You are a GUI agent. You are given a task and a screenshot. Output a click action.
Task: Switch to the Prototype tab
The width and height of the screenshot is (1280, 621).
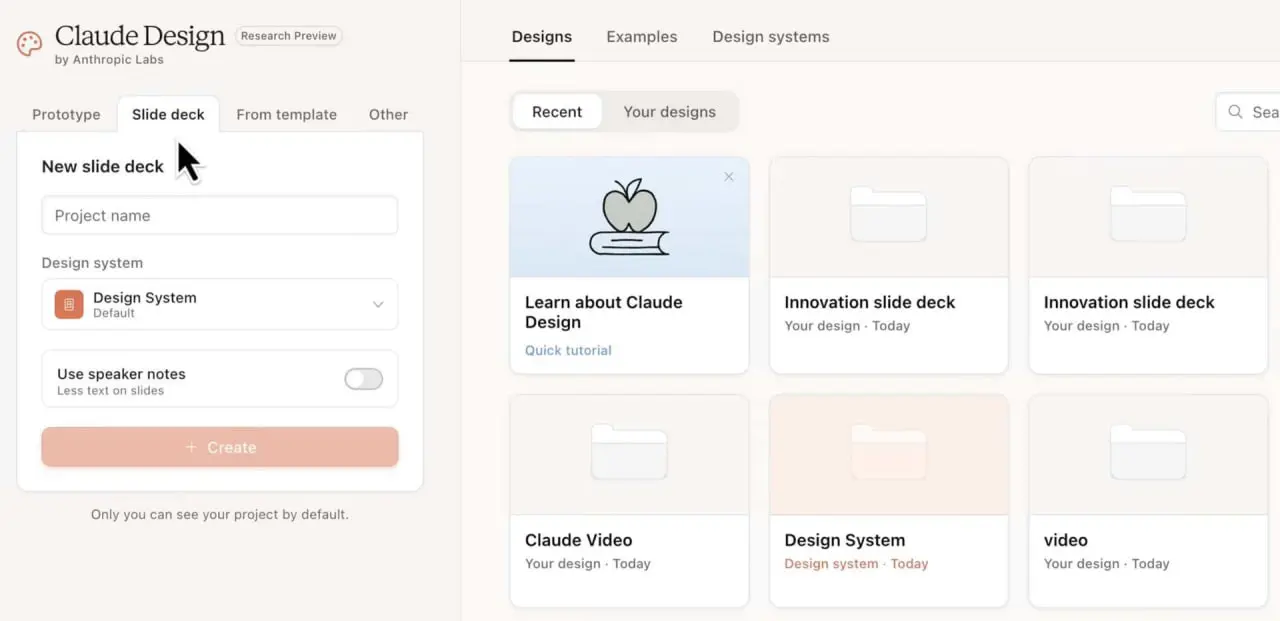click(x=66, y=114)
